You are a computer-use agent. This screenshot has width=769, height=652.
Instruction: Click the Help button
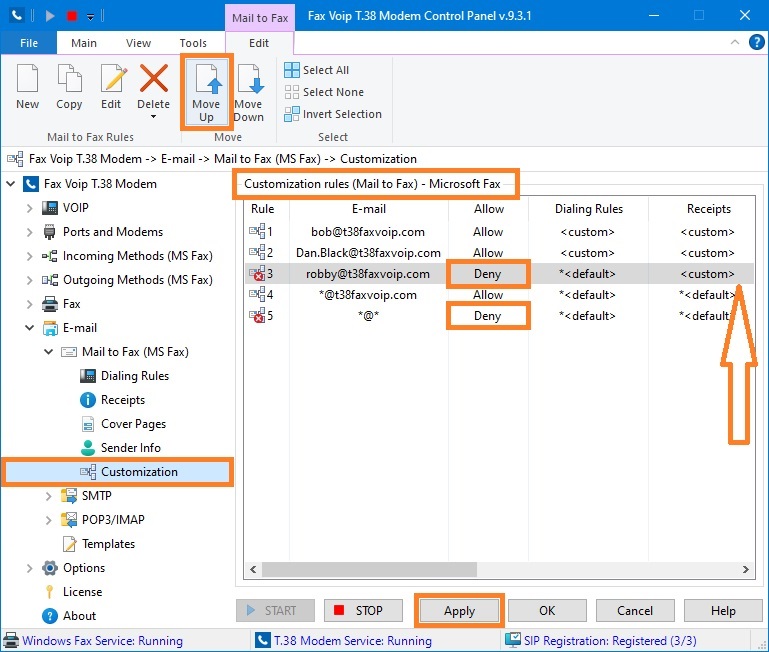[723, 611]
